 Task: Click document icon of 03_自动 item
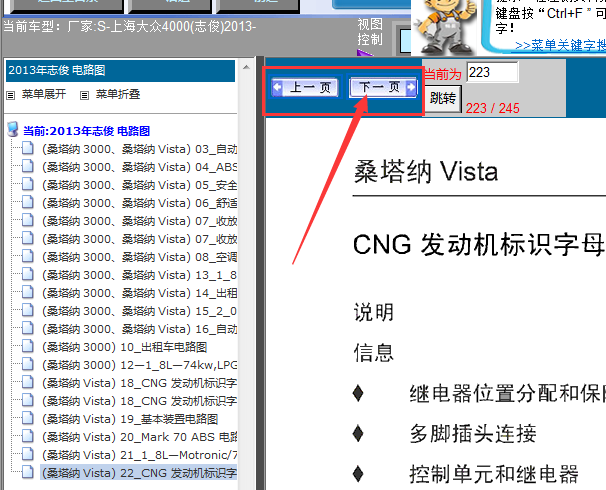[x=27, y=148]
